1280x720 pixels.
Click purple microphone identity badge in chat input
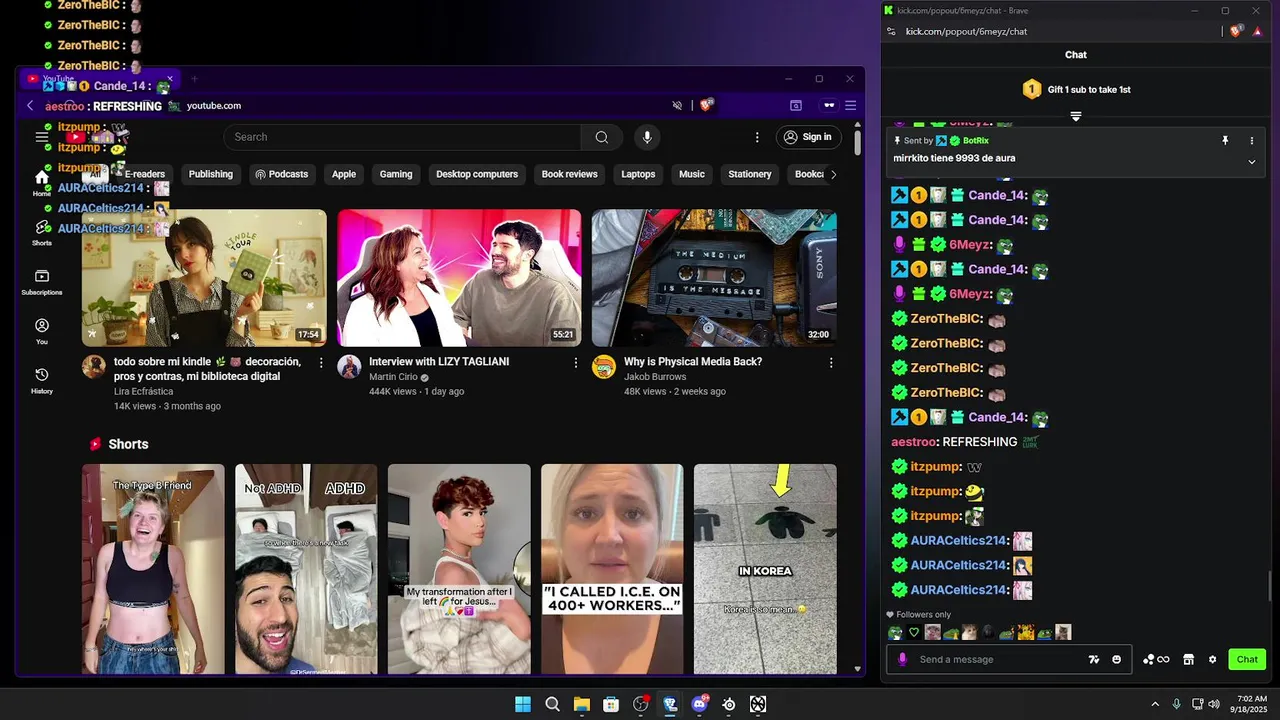(903, 659)
